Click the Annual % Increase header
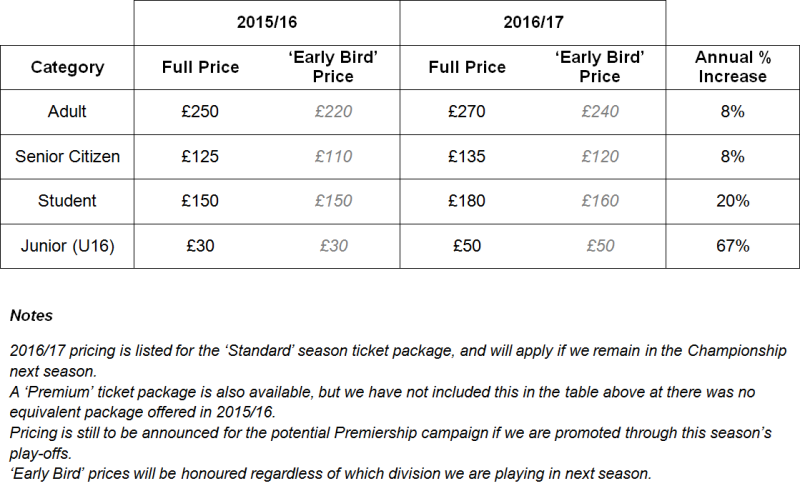 732,68
